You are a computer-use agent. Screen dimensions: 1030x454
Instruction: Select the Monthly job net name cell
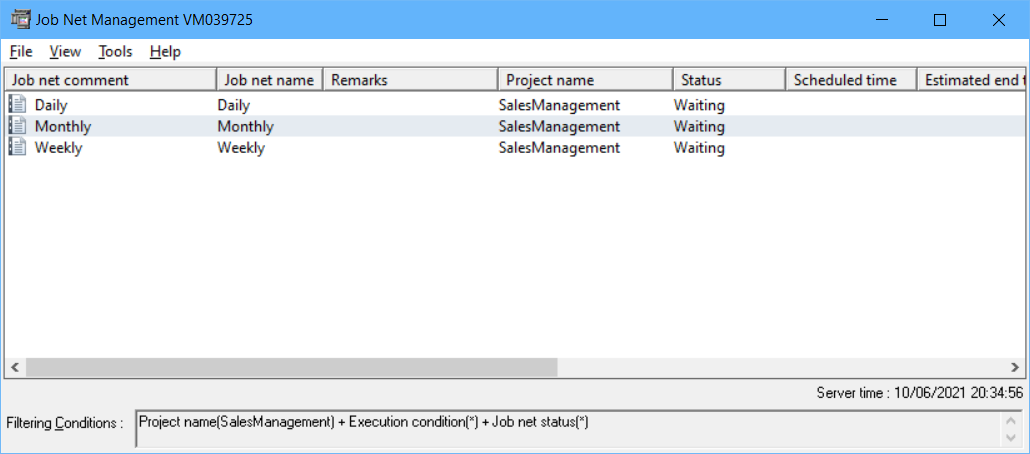246,126
